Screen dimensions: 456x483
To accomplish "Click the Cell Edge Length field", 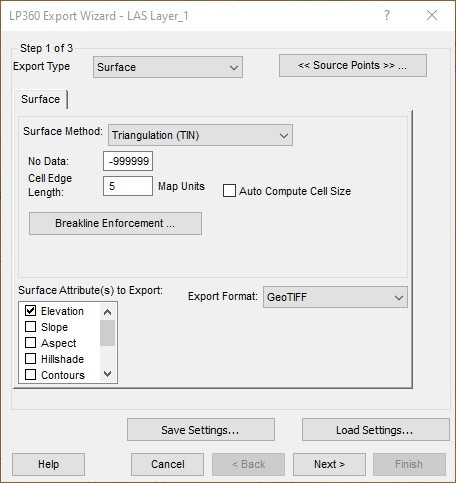I will (128, 186).
